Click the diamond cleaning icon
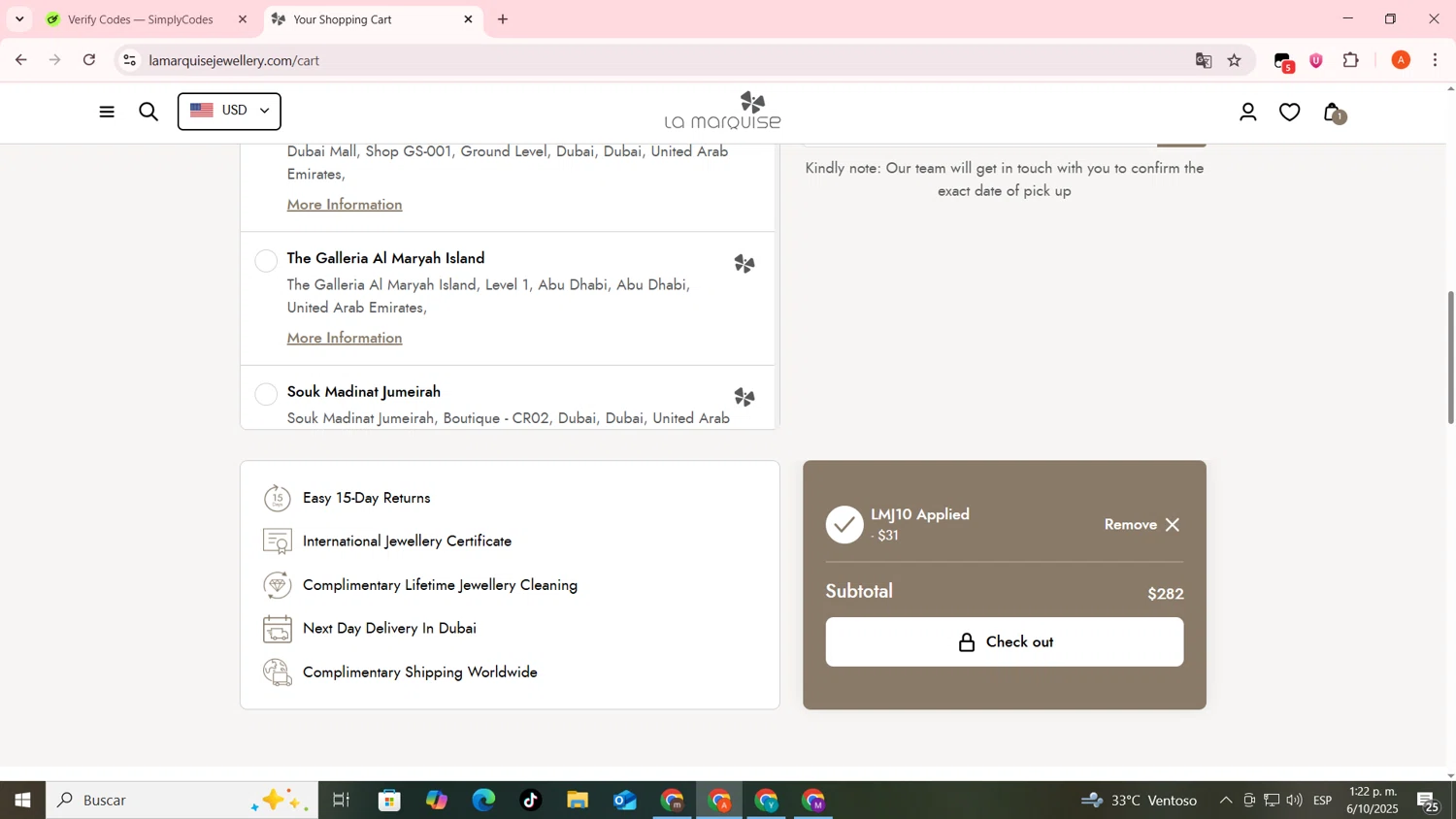1456x819 pixels. (278, 585)
